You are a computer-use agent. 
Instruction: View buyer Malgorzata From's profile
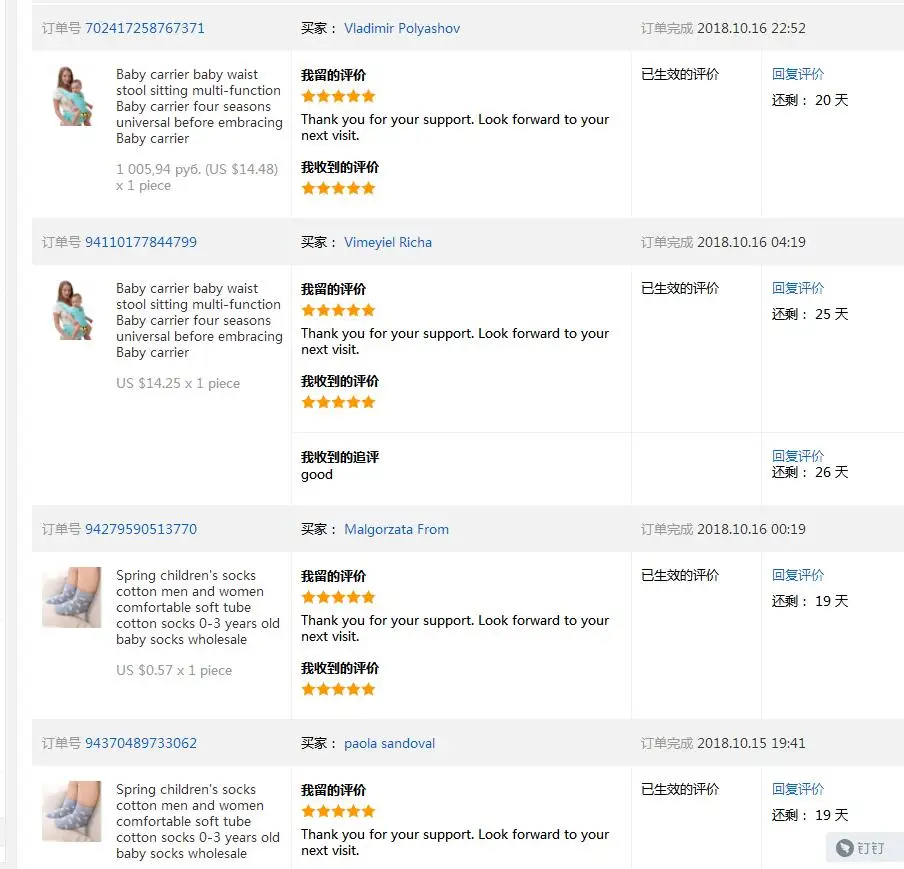pyautogui.click(x=396, y=529)
